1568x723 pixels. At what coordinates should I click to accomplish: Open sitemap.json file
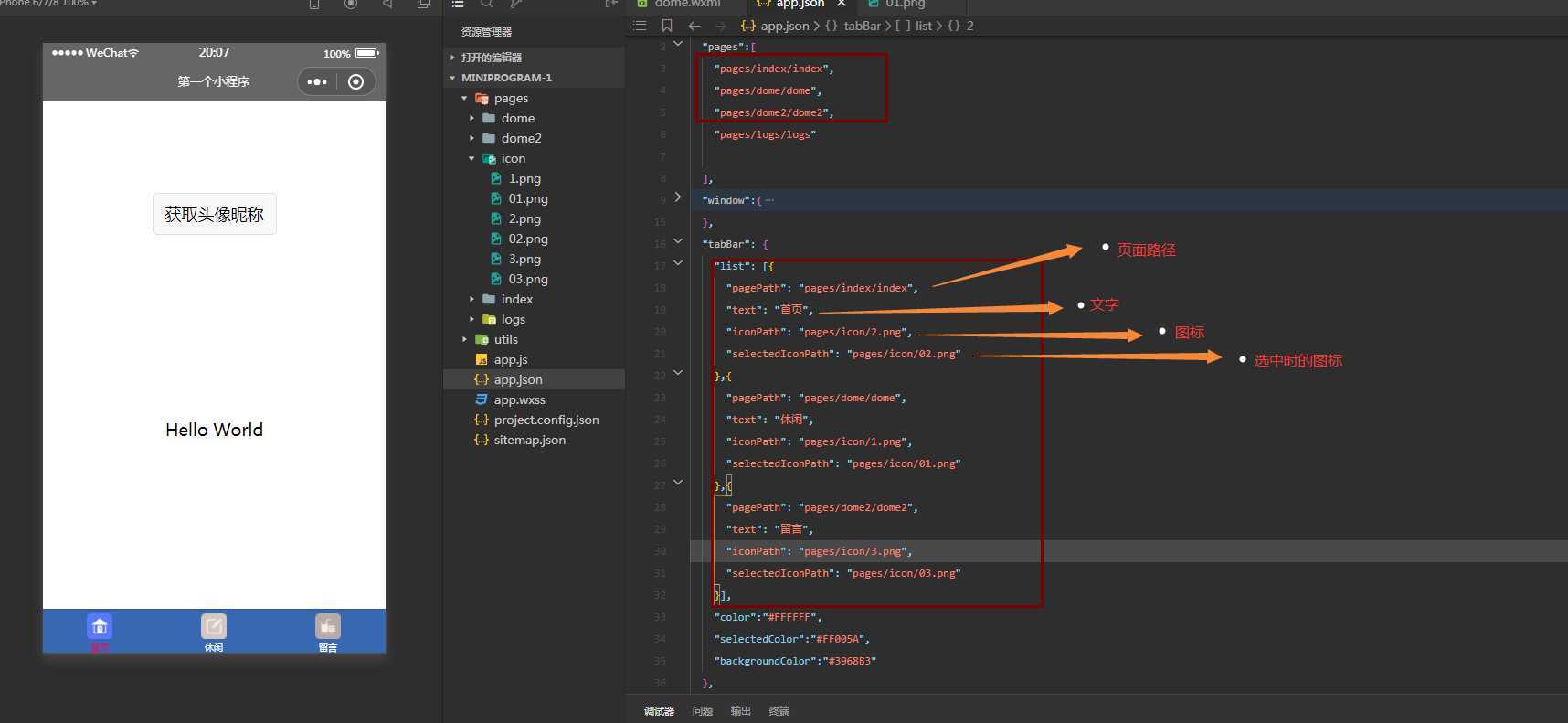click(534, 440)
